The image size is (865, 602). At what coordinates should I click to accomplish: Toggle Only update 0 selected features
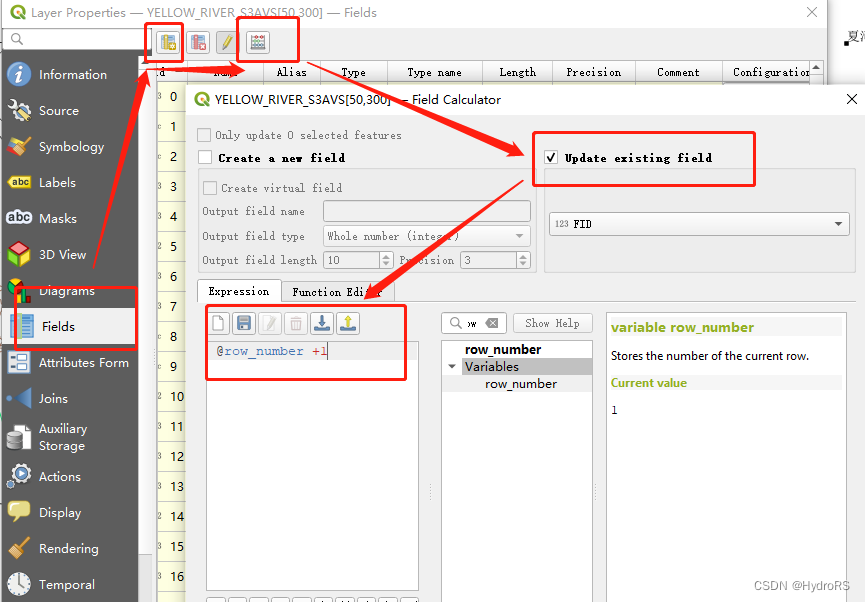click(204, 135)
